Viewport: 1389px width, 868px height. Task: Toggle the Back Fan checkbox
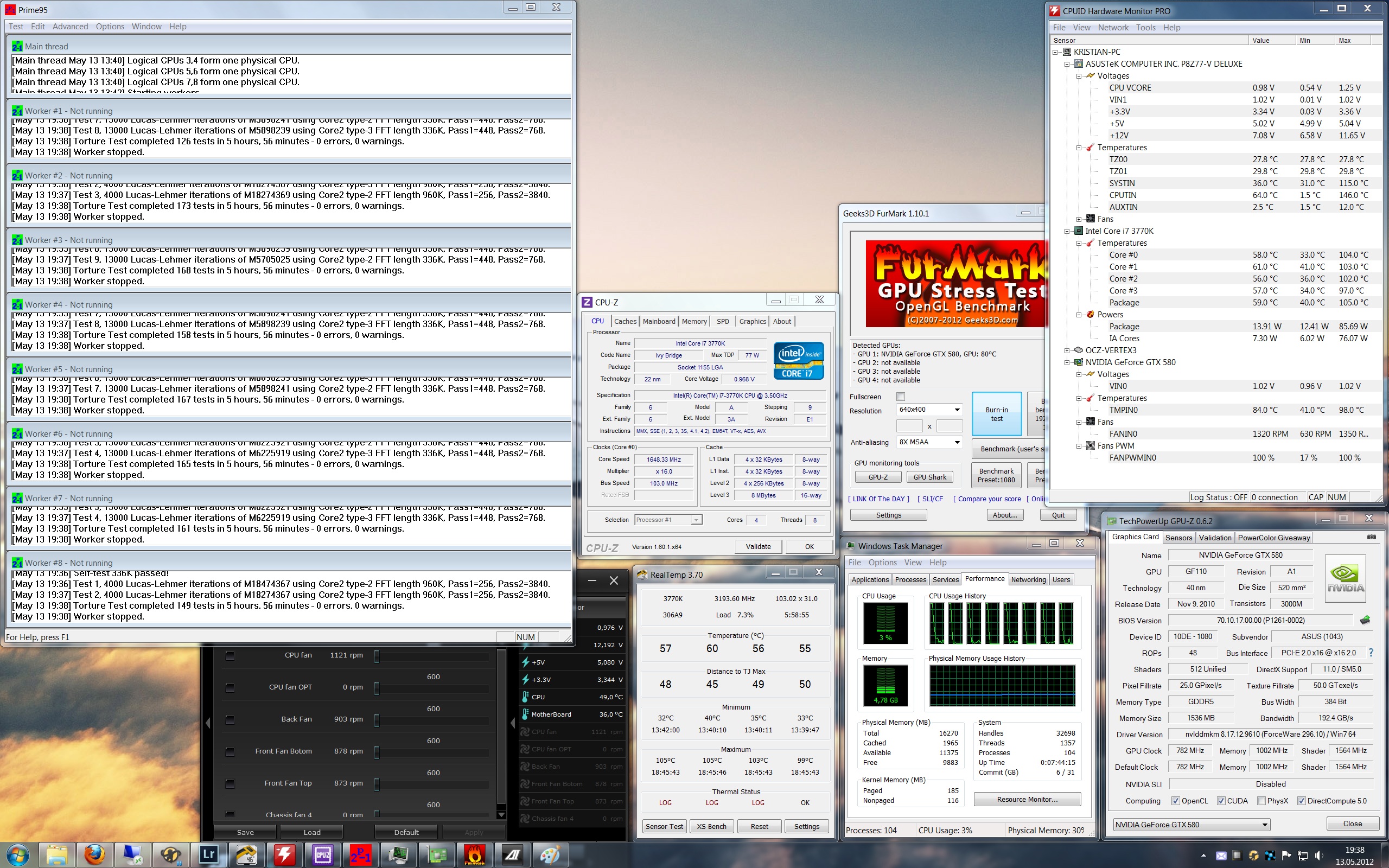230,719
